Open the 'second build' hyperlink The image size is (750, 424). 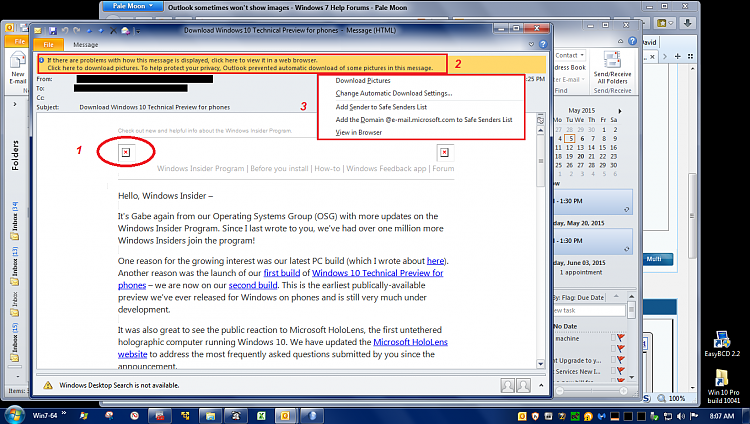click(253, 285)
